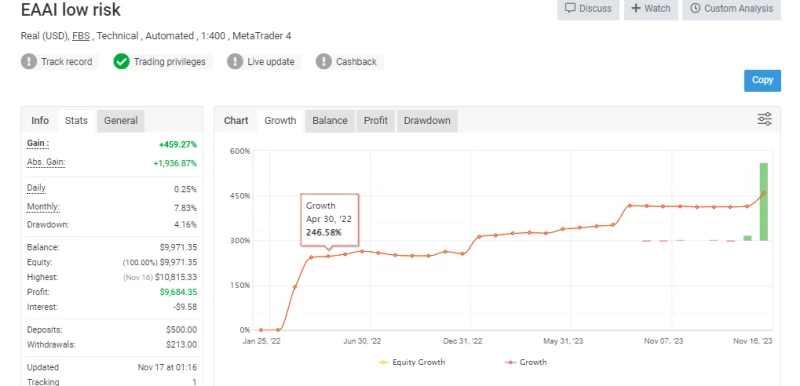This screenshot has height=386, width=800.
Task: Toggle the Growth legend series
Action: click(526, 362)
